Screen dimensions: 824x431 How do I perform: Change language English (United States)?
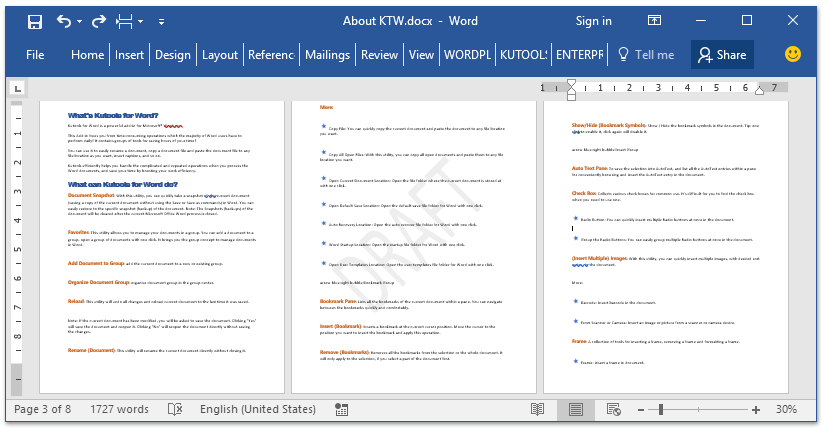point(258,409)
